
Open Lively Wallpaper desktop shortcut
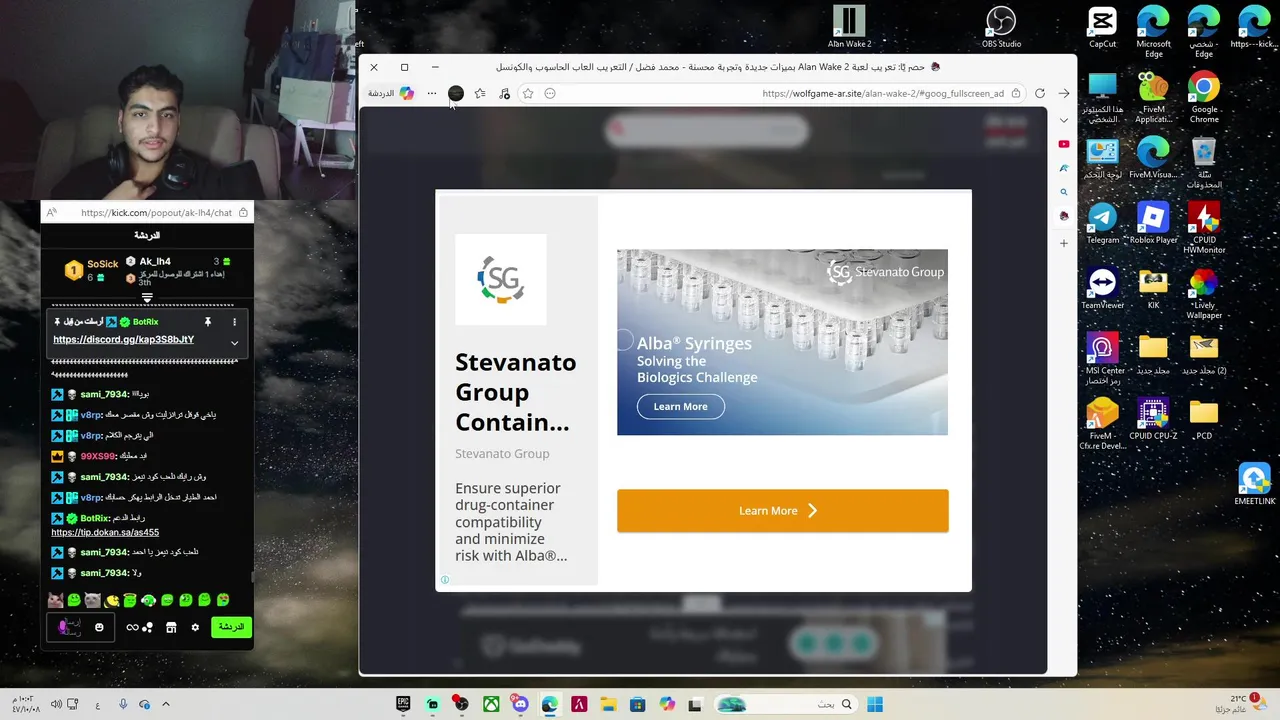pyautogui.click(x=1204, y=293)
